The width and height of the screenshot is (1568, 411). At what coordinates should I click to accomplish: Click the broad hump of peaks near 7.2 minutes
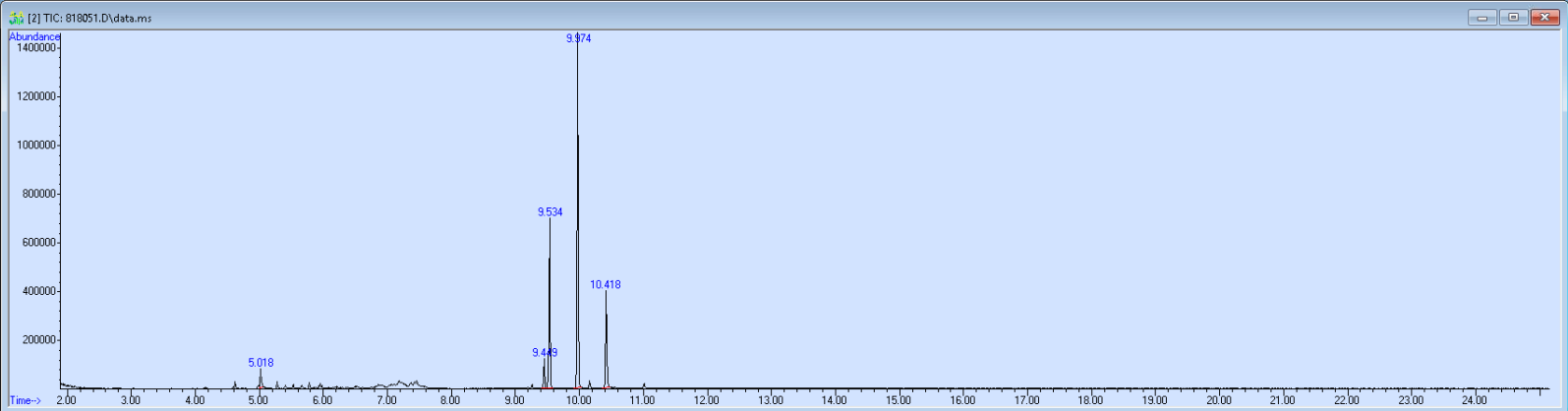pos(400,383)
